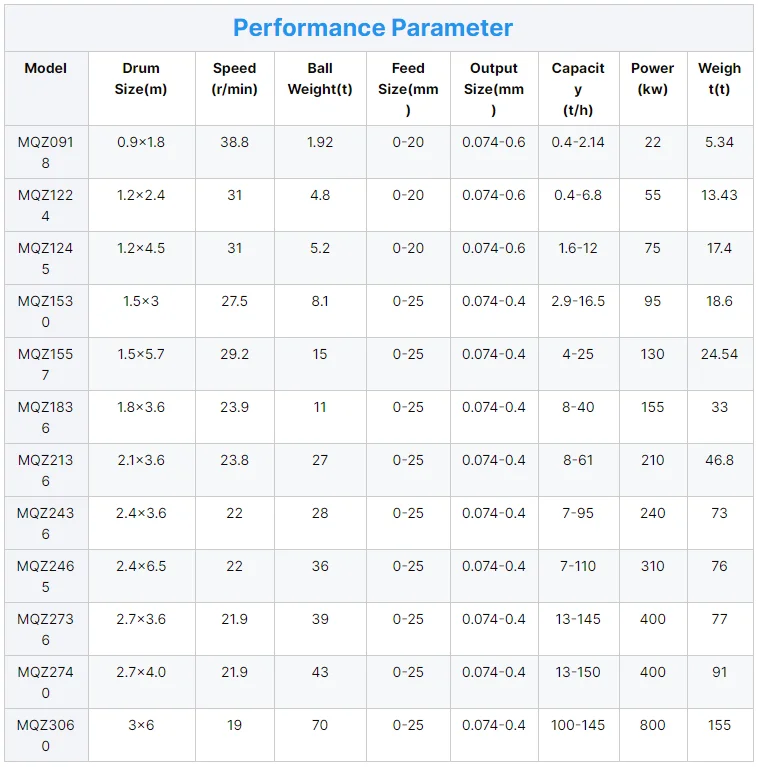
Task: Click drum size cell 1.2×4.5
Action: click(x=141, y=248)
